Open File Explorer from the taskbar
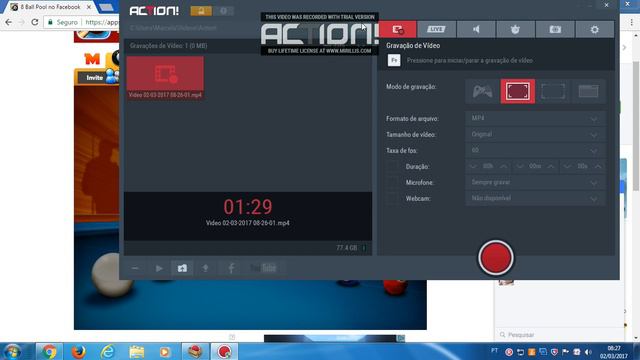 137,352
